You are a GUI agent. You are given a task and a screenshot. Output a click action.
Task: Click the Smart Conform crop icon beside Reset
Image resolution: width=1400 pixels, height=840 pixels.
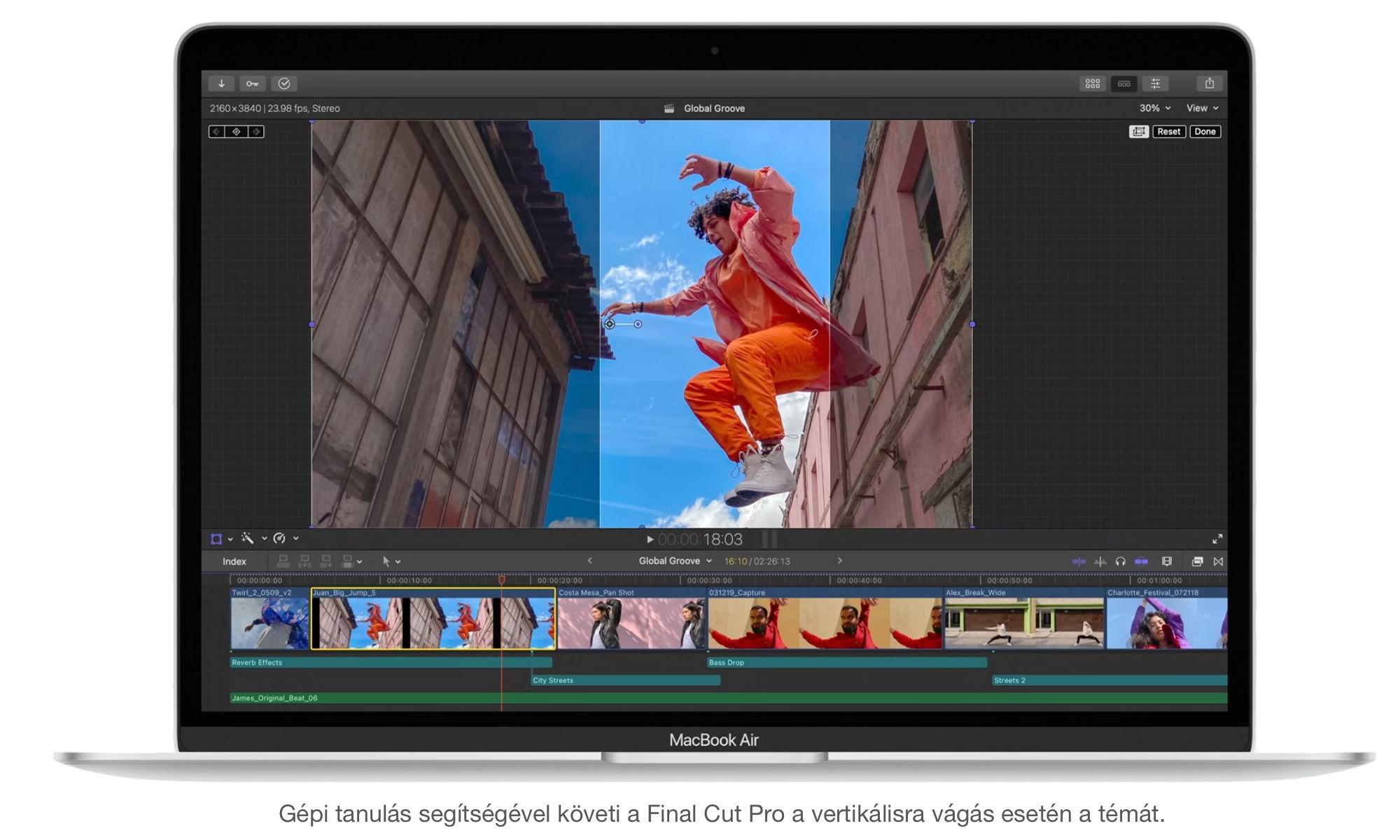1139,132
